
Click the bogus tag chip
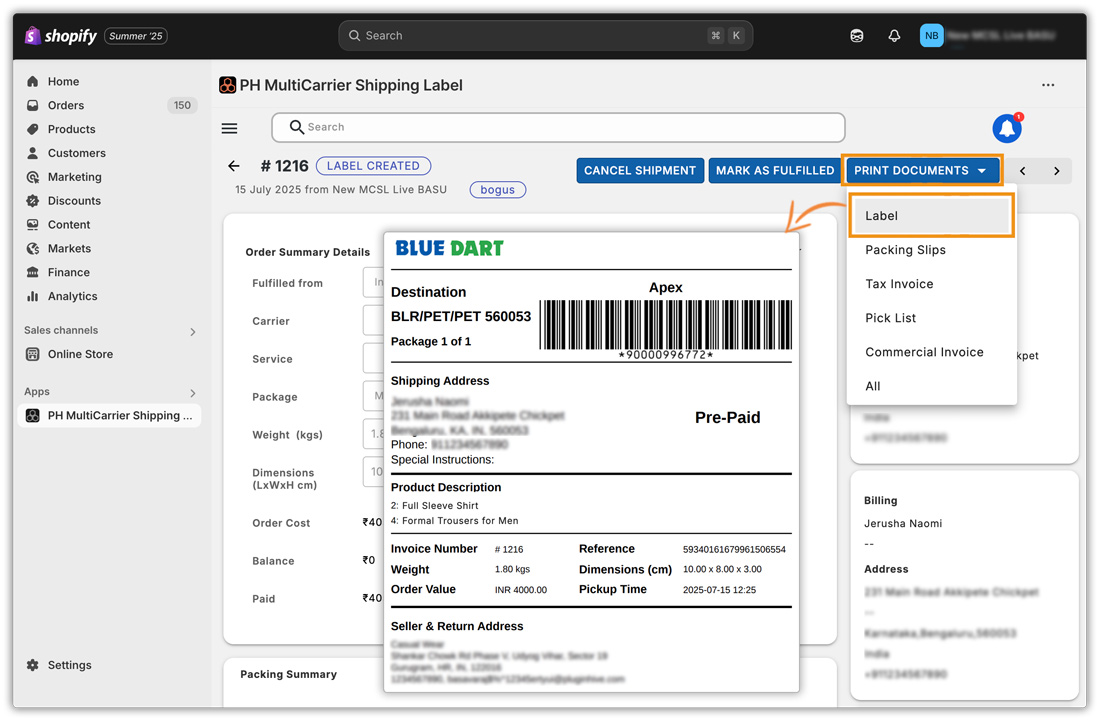pyautogui.click(x=497, y=189)
